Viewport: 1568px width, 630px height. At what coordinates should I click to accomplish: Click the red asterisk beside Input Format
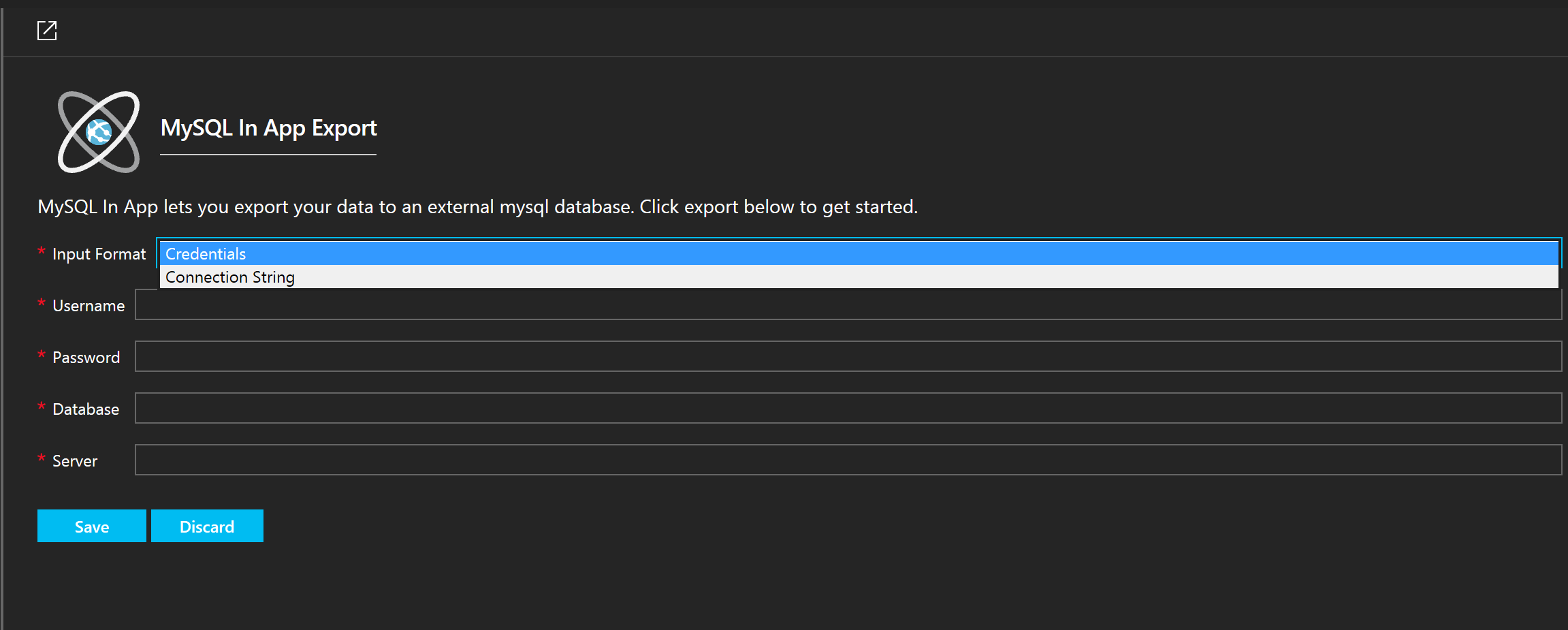(42, 251)
